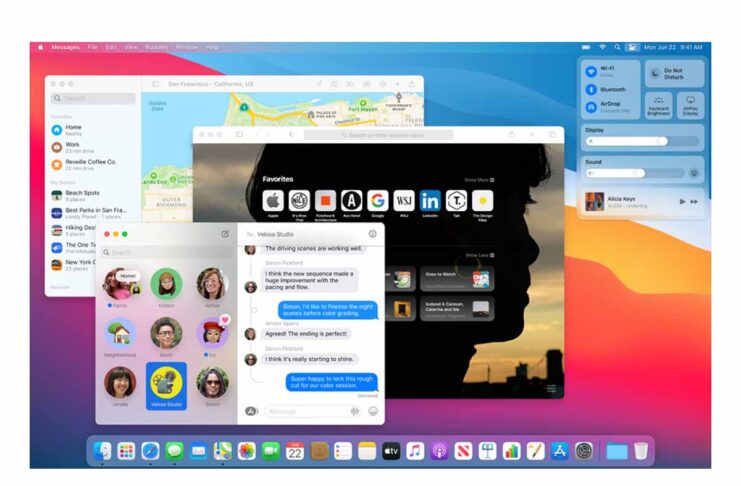The image size is (741, 486).
Task: Open Mail in the Dock
Action: point(198,451)
